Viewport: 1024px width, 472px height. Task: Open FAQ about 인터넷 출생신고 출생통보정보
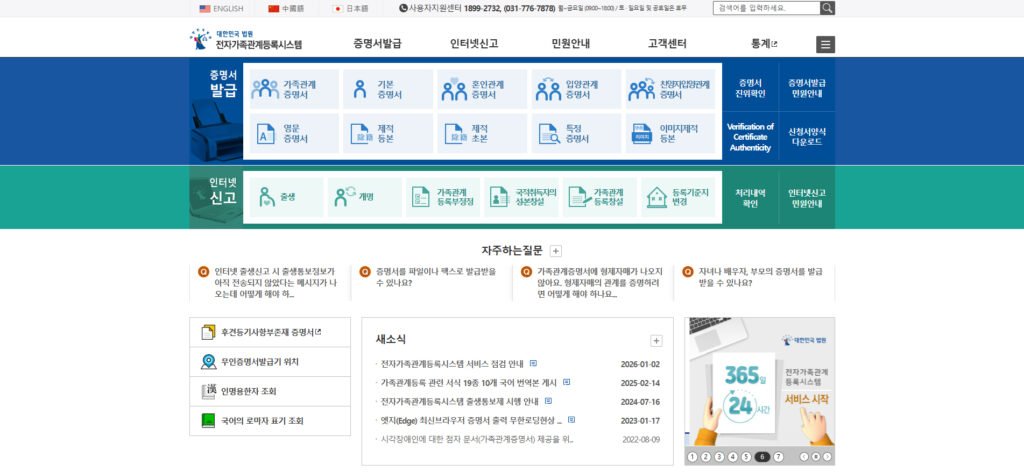click(276, 282)
